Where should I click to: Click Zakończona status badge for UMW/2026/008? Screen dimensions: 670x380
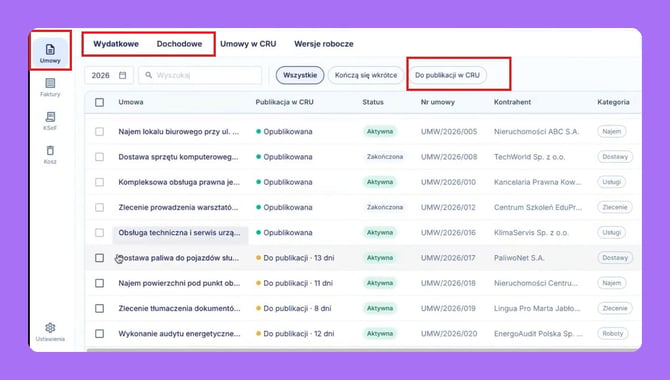click(385, 157)
